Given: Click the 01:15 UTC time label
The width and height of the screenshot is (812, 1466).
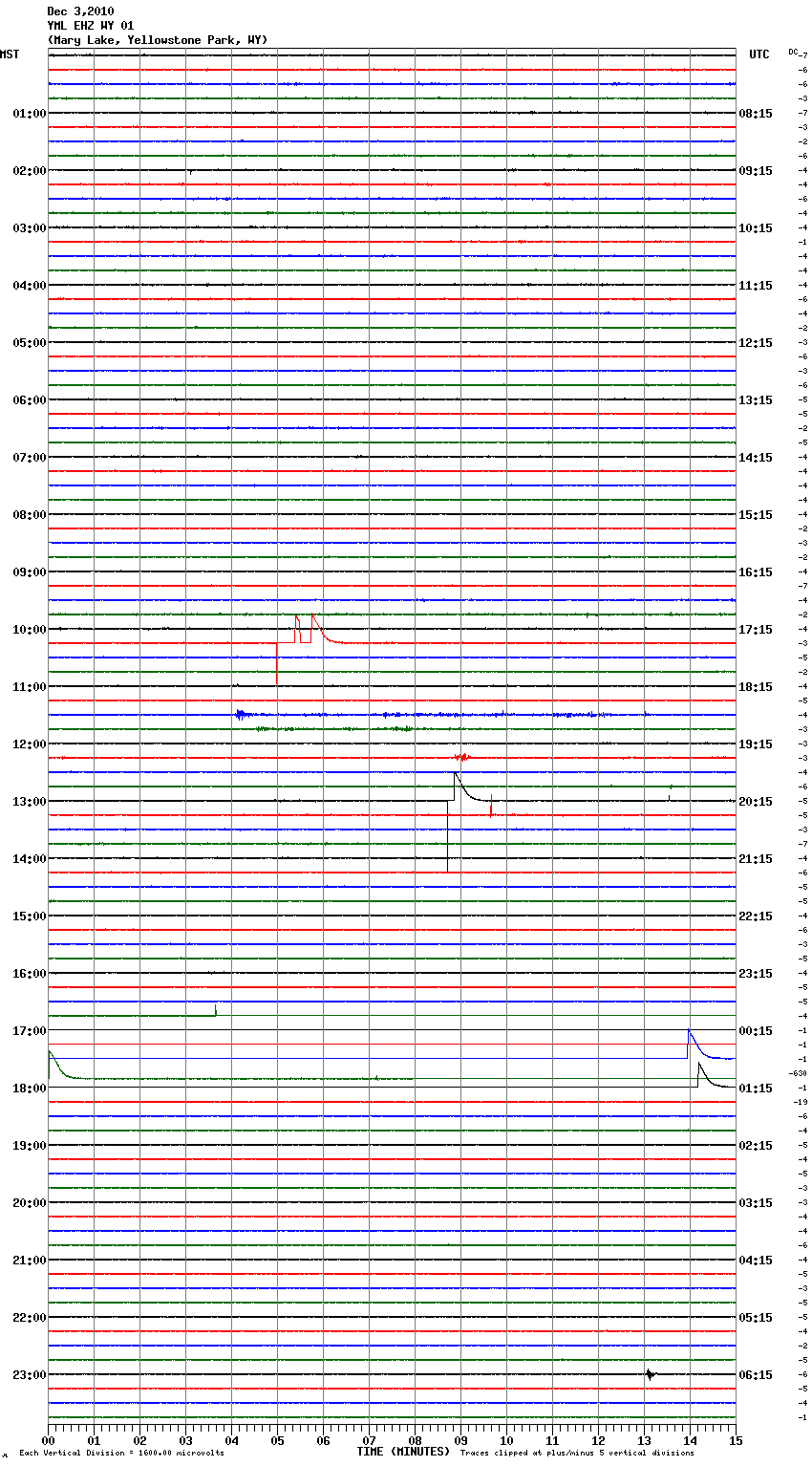Looking at the screenshot, I should (756, 1088).
